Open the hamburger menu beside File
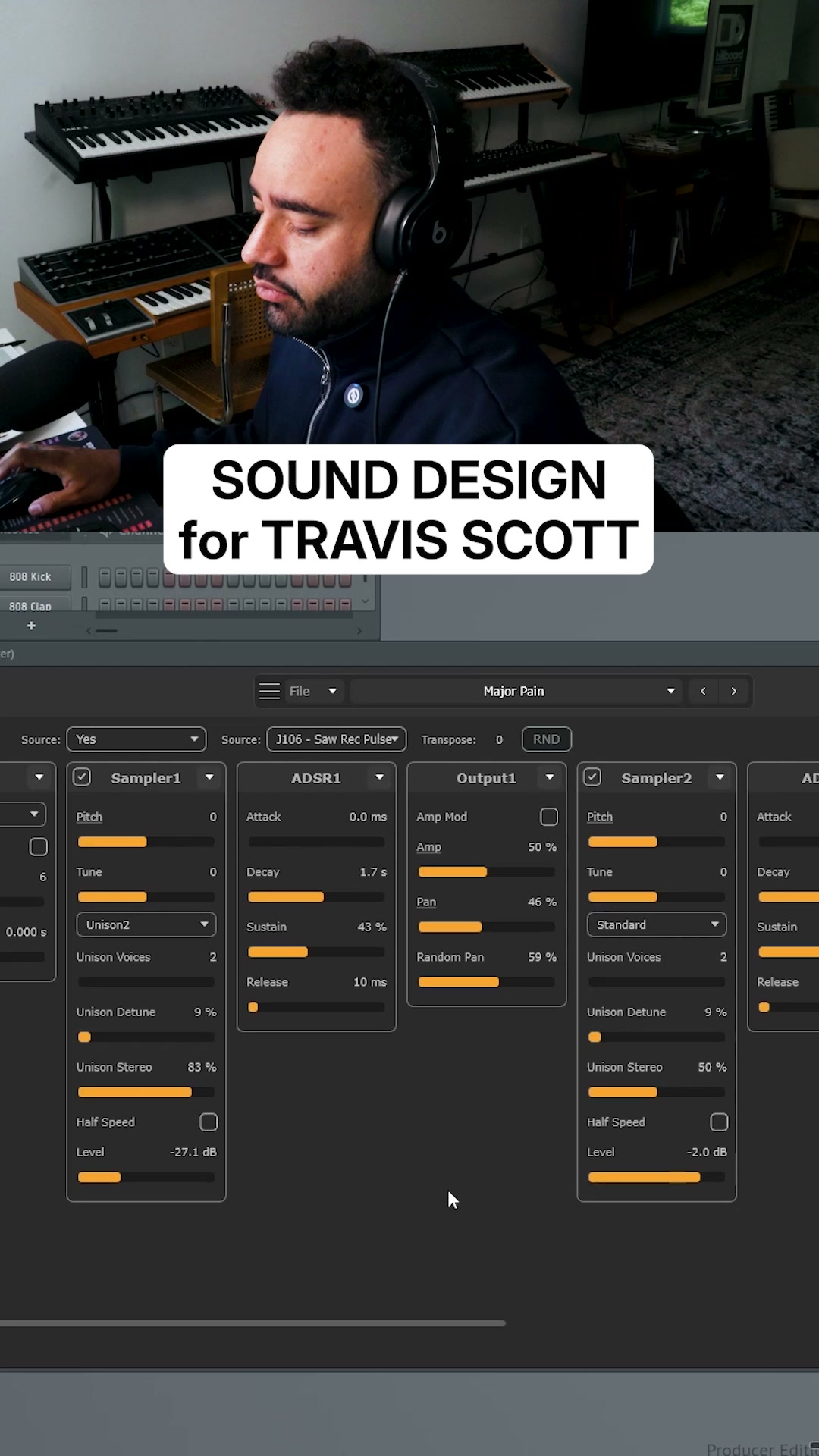The width and height of the screenshot is (819, 1456). tap(269, 691)
